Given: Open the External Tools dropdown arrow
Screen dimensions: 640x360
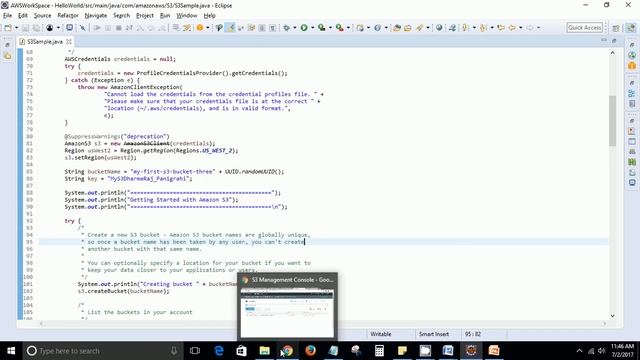Looking at the screenshot, I should pos(348,28).
